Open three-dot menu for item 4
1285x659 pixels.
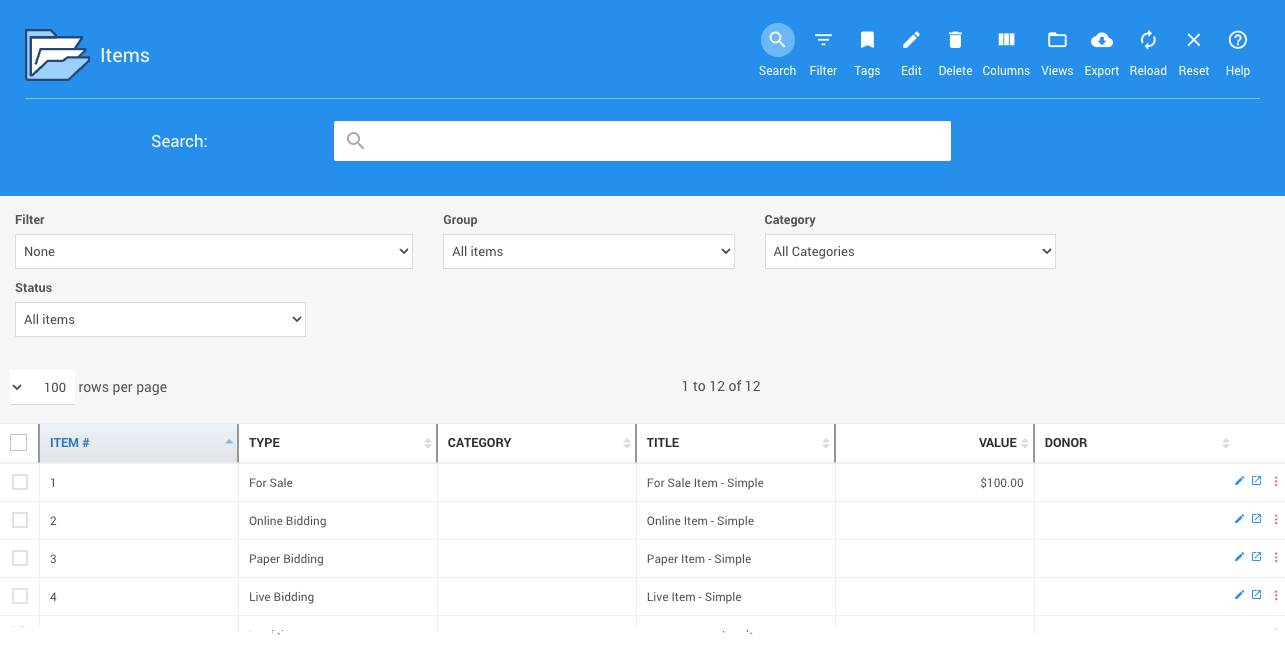(x=1276, y=596)
